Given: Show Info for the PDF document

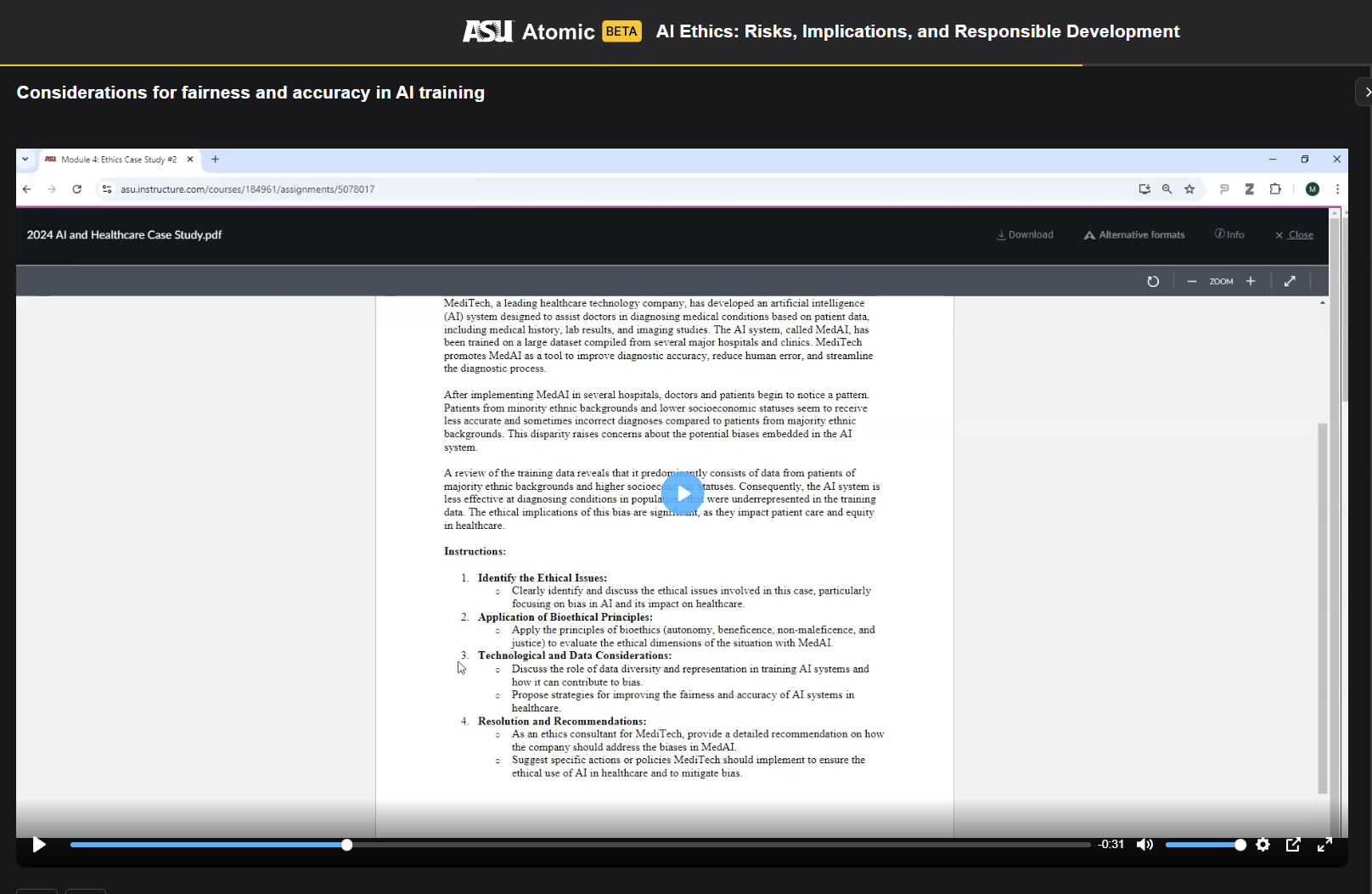Looking at the screenshot, I should click(1229, 235).
